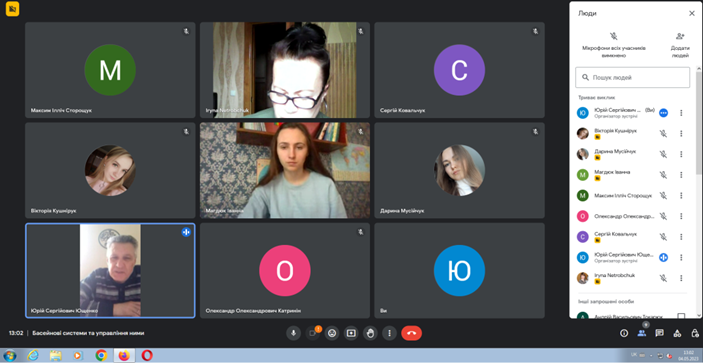This screenshot has width=703, height=363.
Task: Open Internet Explorer from the taskbar
Action: 33,356
